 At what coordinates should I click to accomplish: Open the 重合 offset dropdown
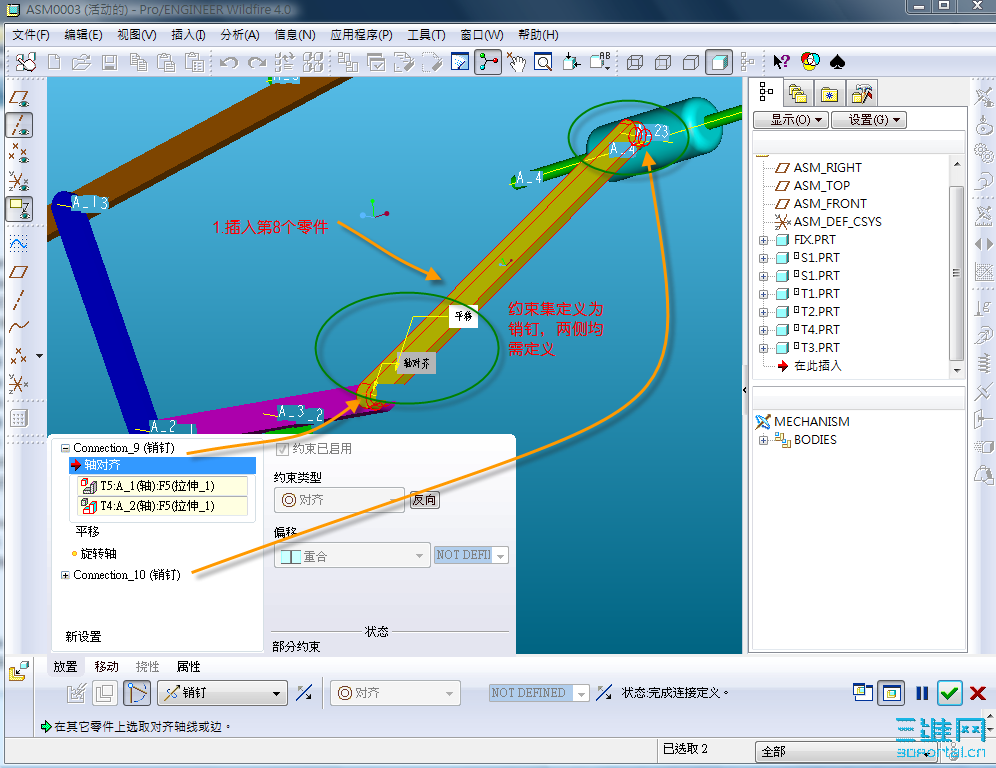coord(352,556)
